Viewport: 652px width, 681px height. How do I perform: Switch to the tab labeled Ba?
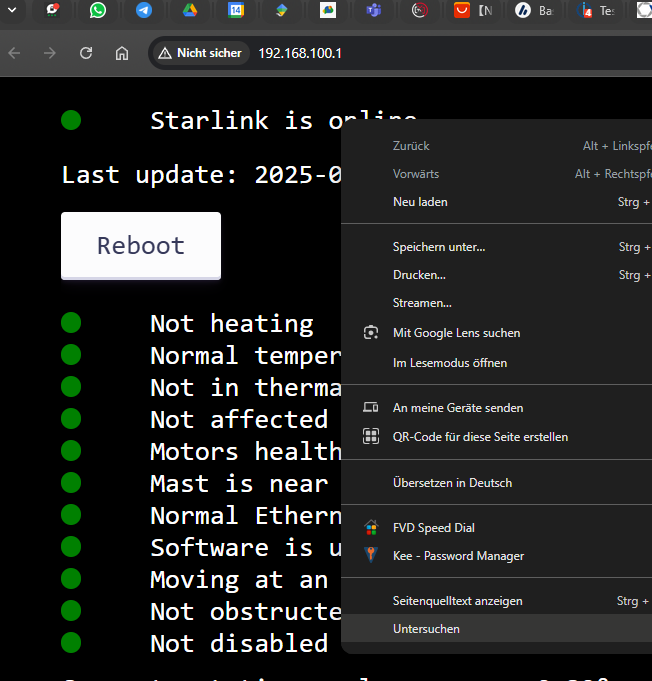[x=534, y=10]
